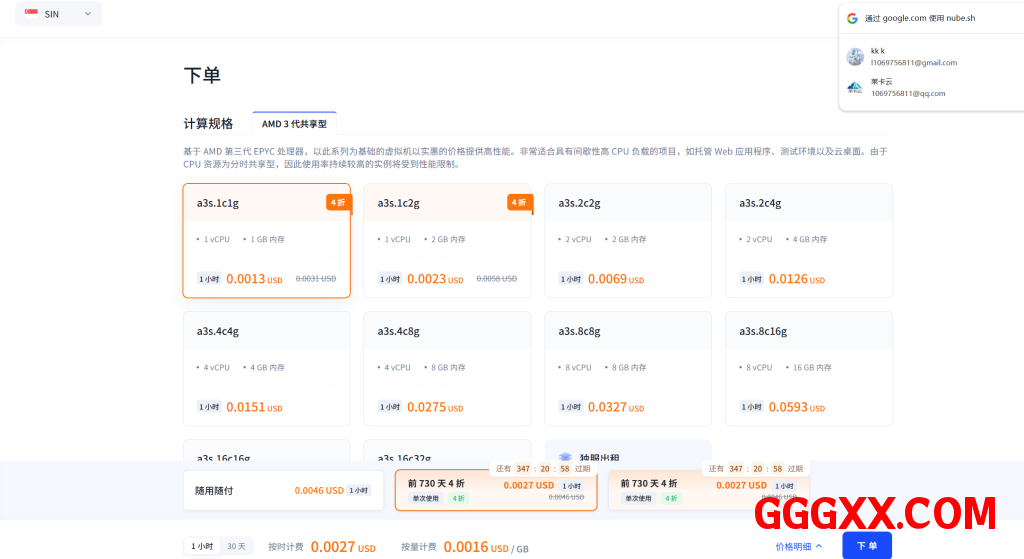Open the SIN region dropdown
This screenshot has width=1024, height=559.
point(58,14)
